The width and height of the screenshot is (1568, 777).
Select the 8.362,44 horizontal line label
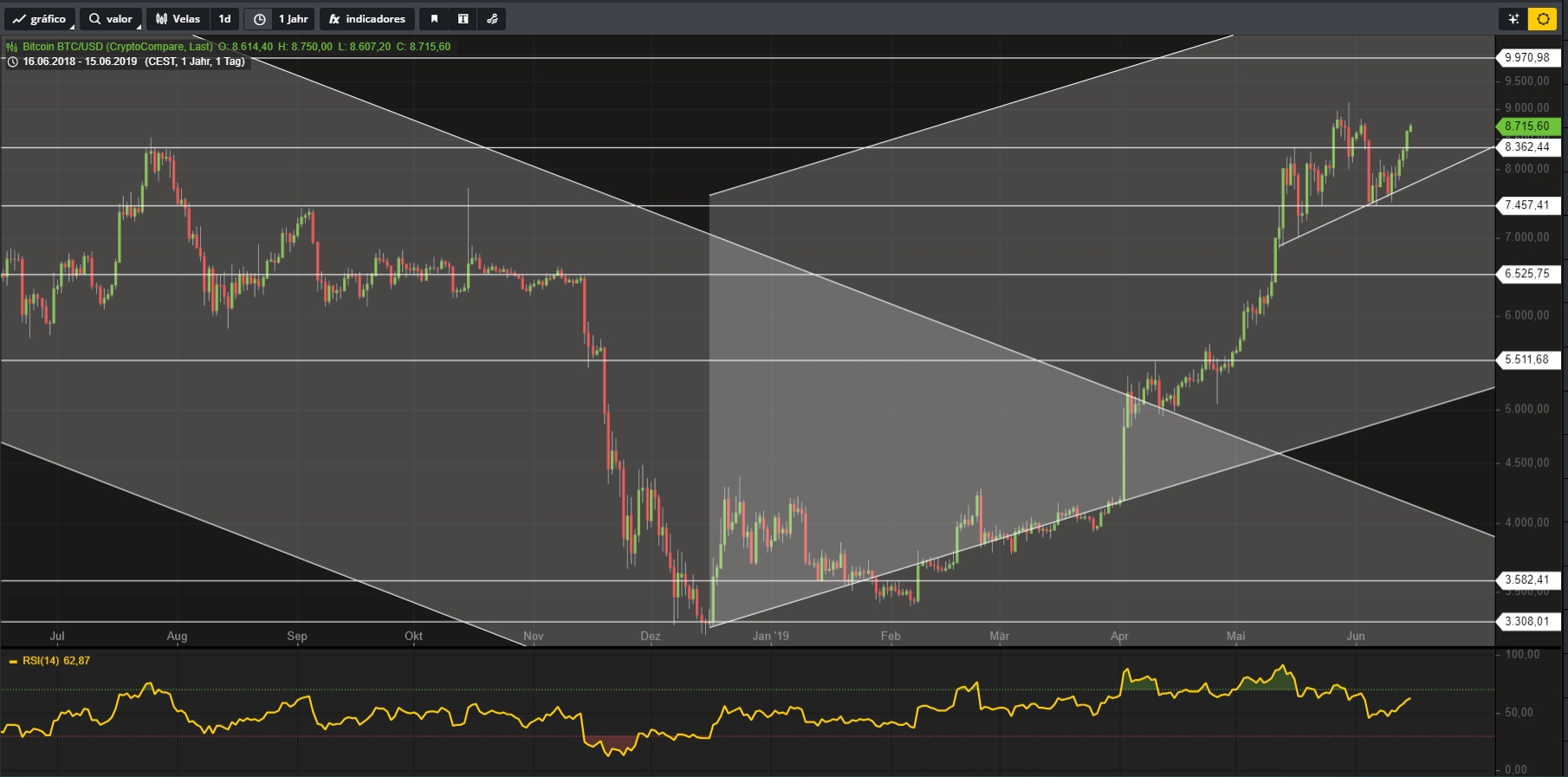1527,147
